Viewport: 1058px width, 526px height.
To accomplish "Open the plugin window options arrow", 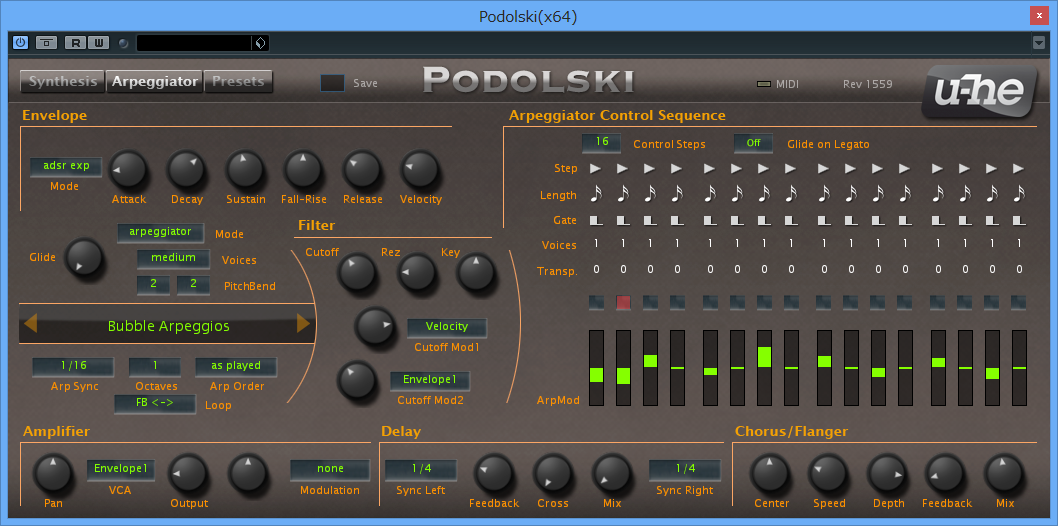I will coord(1038,43).
